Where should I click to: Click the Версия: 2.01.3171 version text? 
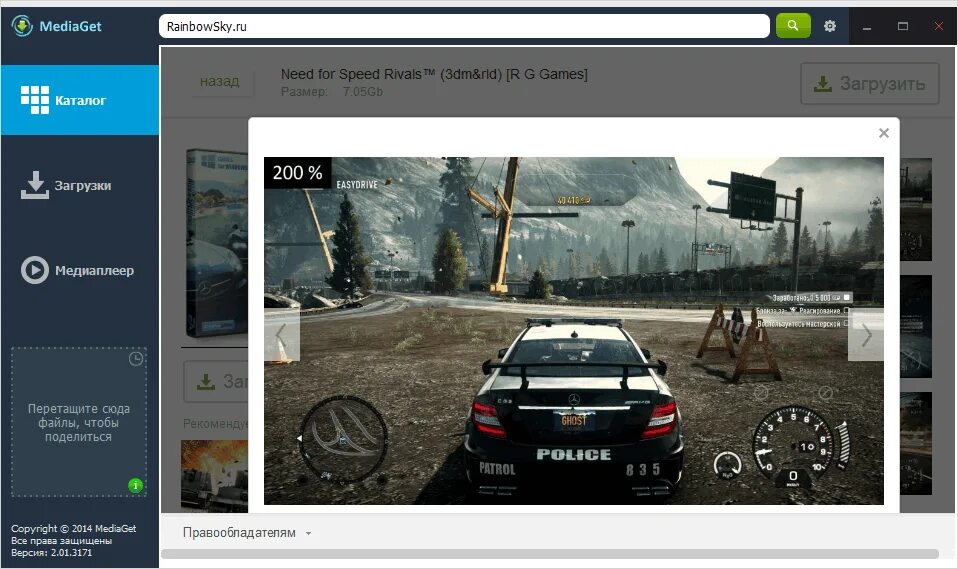pyautogui.click(x=51, y=552)
